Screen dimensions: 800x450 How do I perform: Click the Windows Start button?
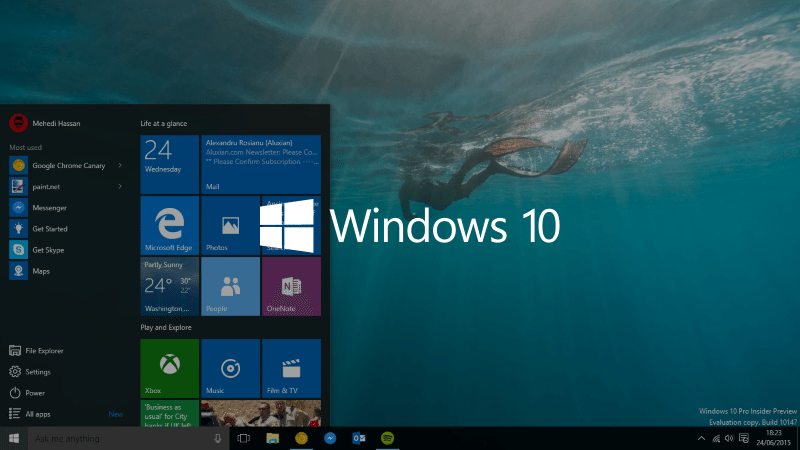[14, 438]
